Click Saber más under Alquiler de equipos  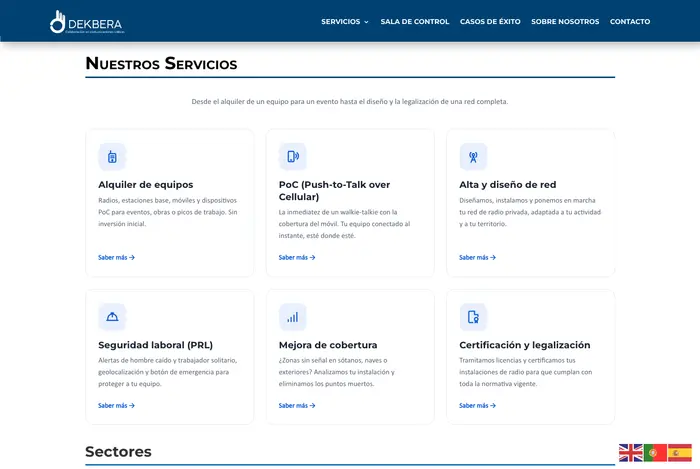117,257
